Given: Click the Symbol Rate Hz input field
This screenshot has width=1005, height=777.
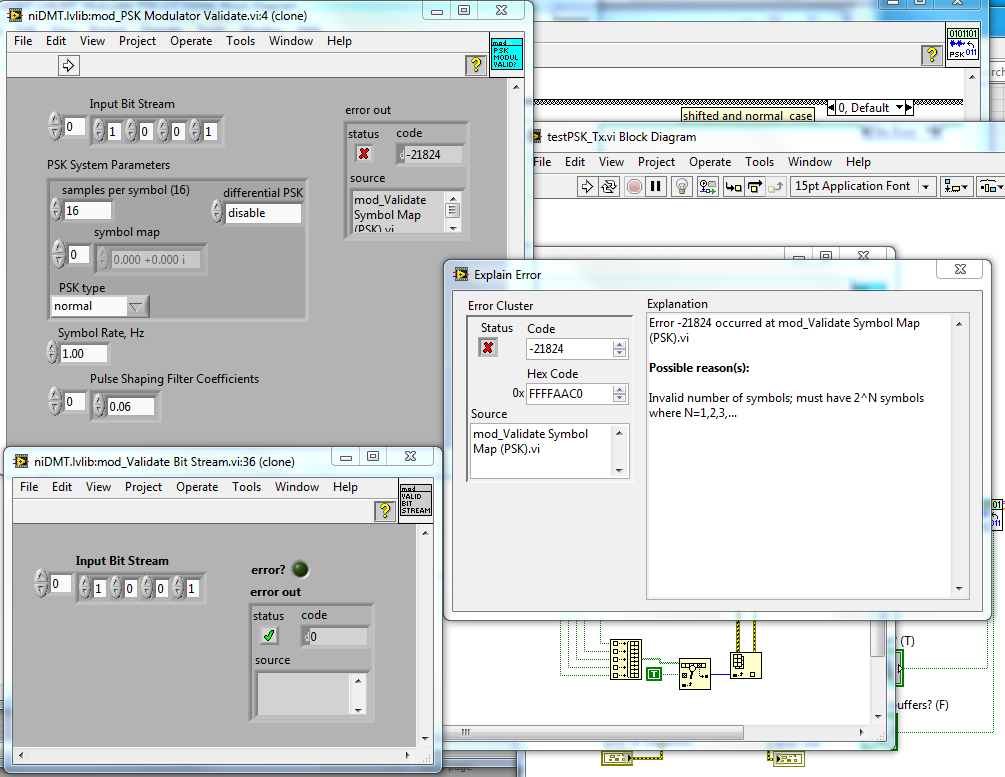Looking at the screenshot, I should 86,353.
